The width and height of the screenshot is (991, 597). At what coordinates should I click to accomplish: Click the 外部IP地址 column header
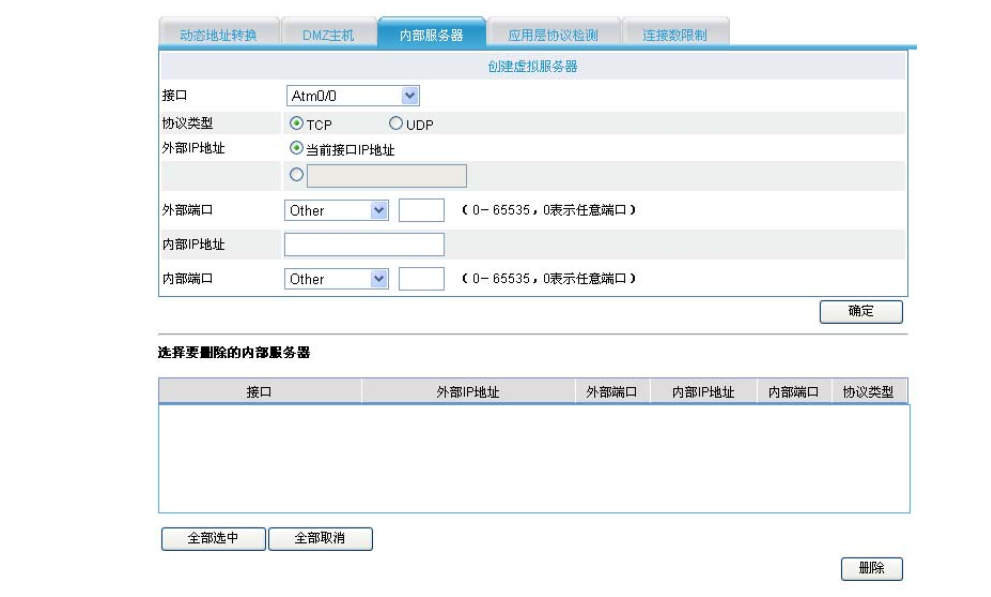tap(468, 392)
